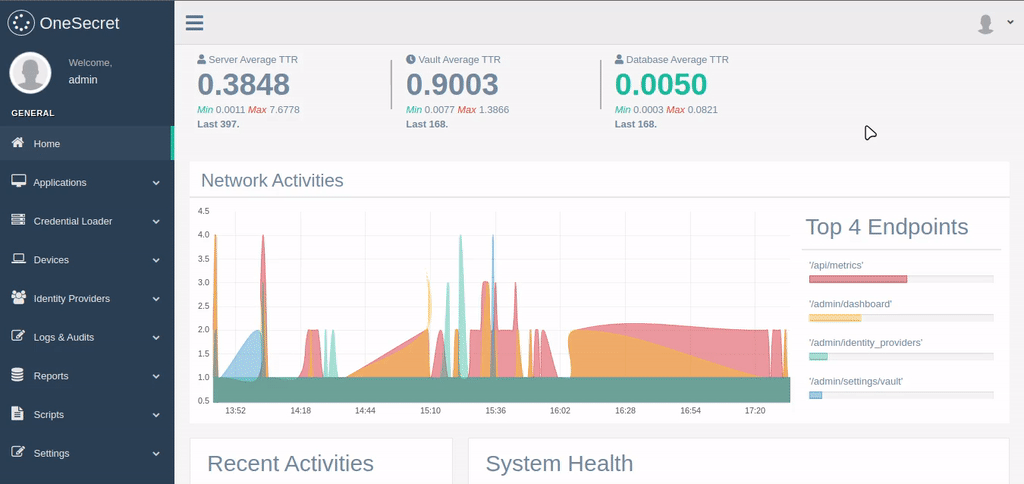The width and height of the screenshot is (1024, 484).
Task: Expand the Devices chevron
Action: [156, 260]
